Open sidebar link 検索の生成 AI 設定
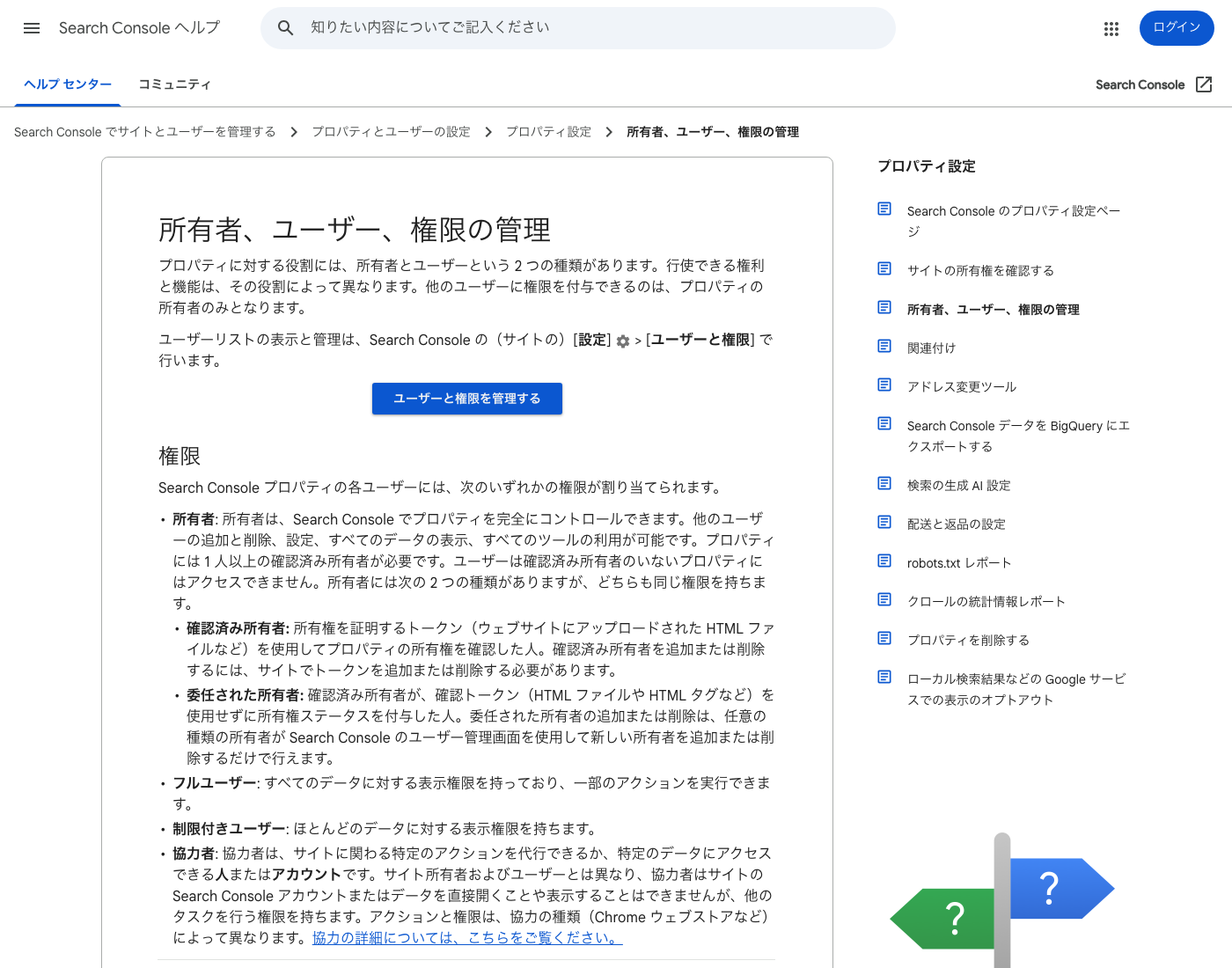Viewport: 1232px width, 968px height. 958,486
